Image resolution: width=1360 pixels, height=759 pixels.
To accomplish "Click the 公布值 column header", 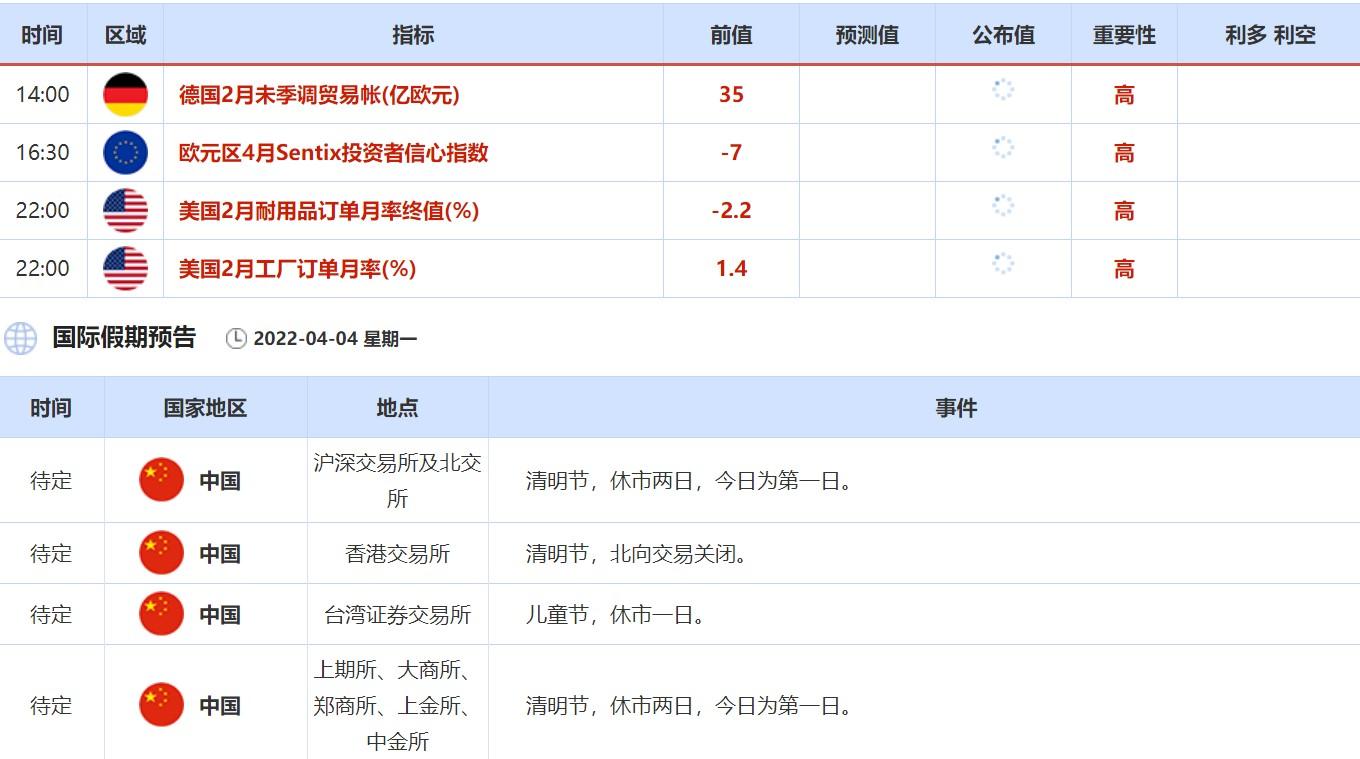I will click(x=1003, y=35).
